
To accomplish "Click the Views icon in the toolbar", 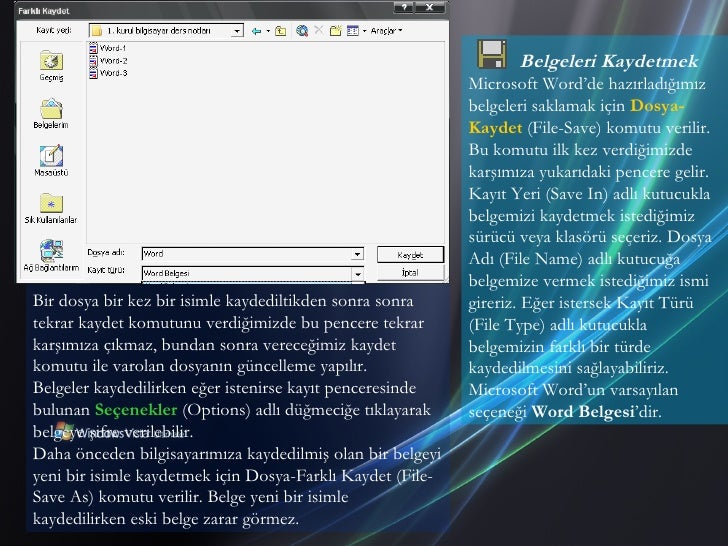I will click(x=353, y=31).
